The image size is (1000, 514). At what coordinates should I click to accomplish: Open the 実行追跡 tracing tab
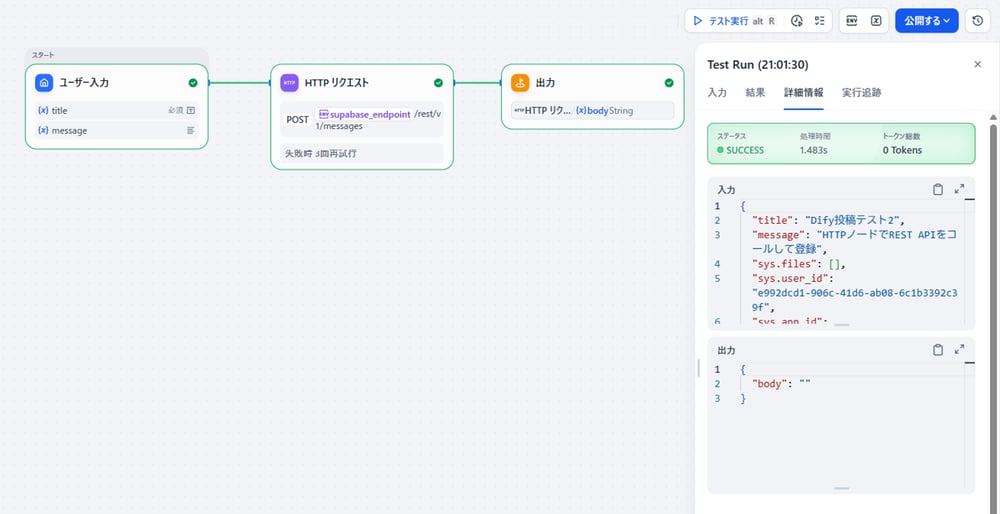click(862, 93)
